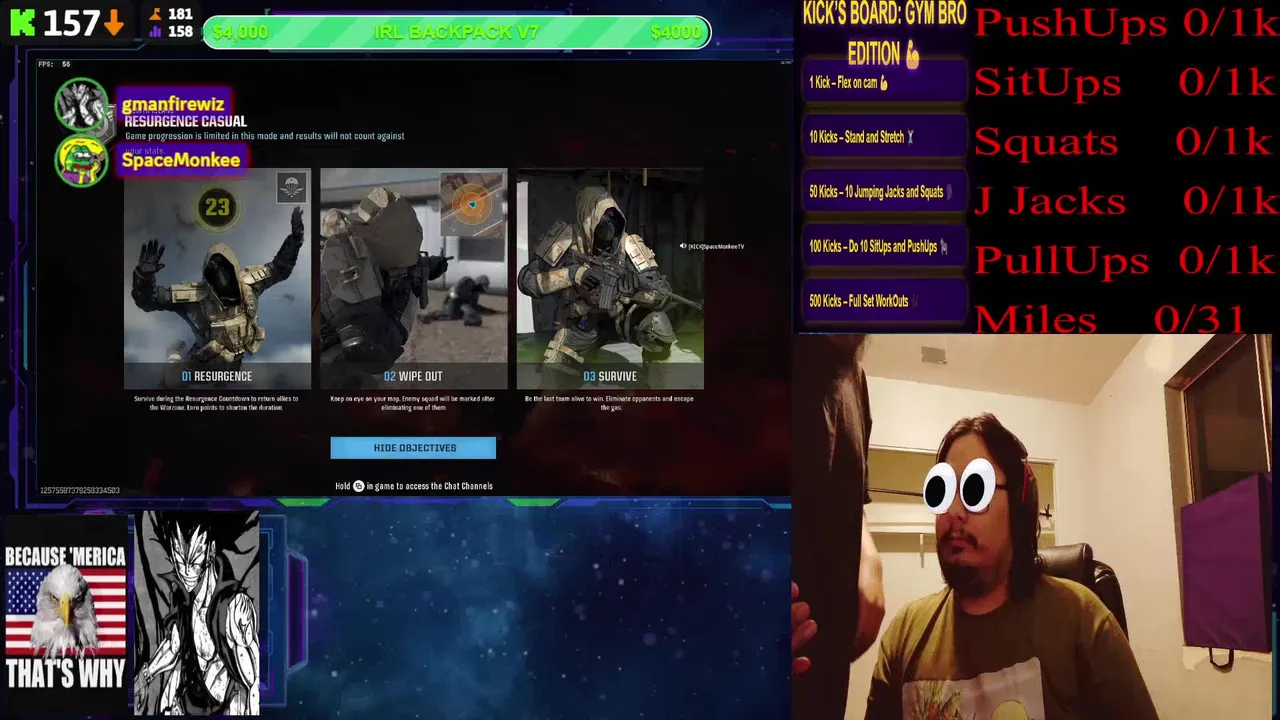
Task: Click '1 Kick – Flex on cam' board row
Action: (884, 83)
